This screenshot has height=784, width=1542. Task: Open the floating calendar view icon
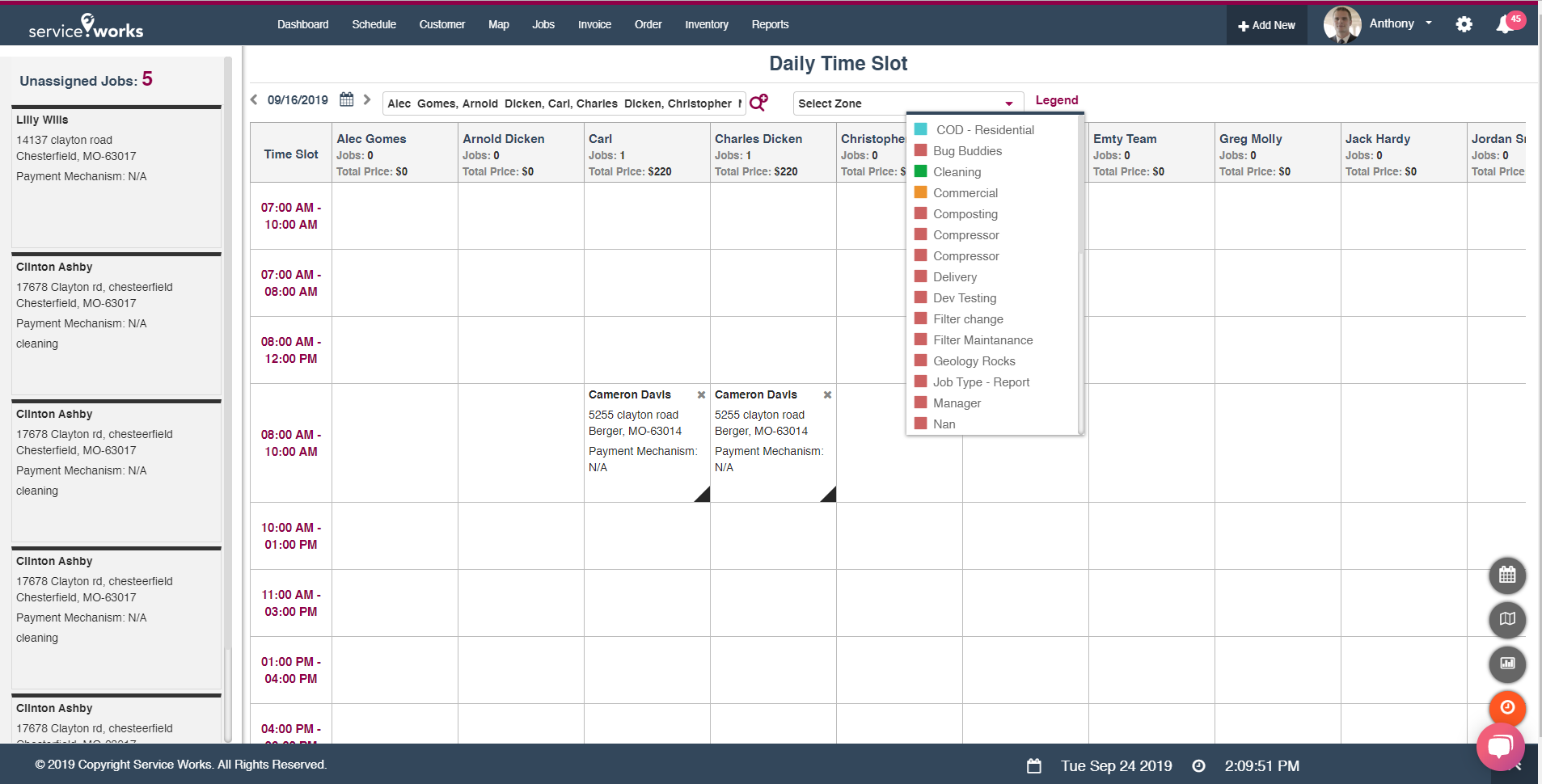point(1506,575)
